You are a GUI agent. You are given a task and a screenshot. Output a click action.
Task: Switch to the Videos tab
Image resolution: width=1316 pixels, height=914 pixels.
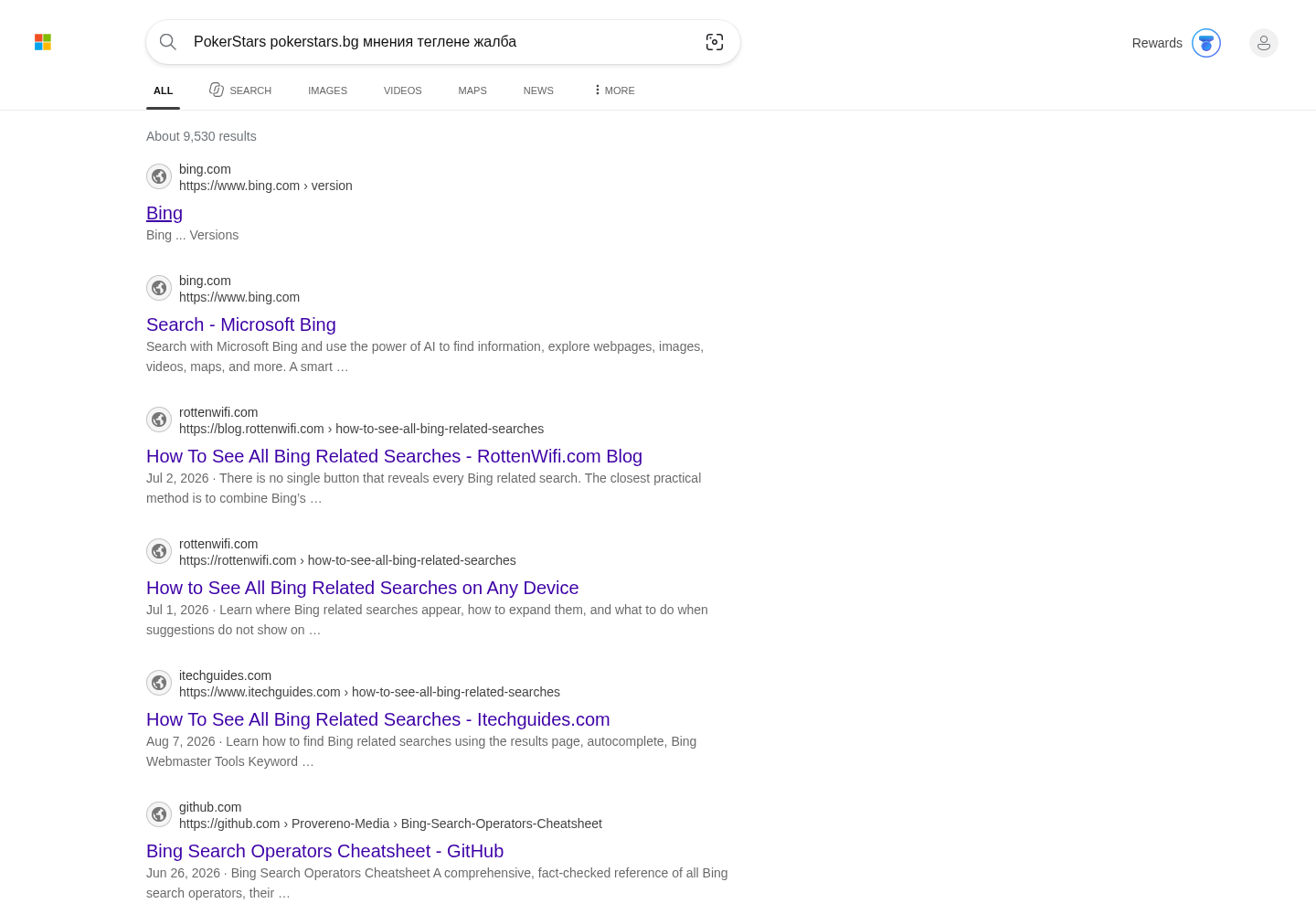pos(403,90)
